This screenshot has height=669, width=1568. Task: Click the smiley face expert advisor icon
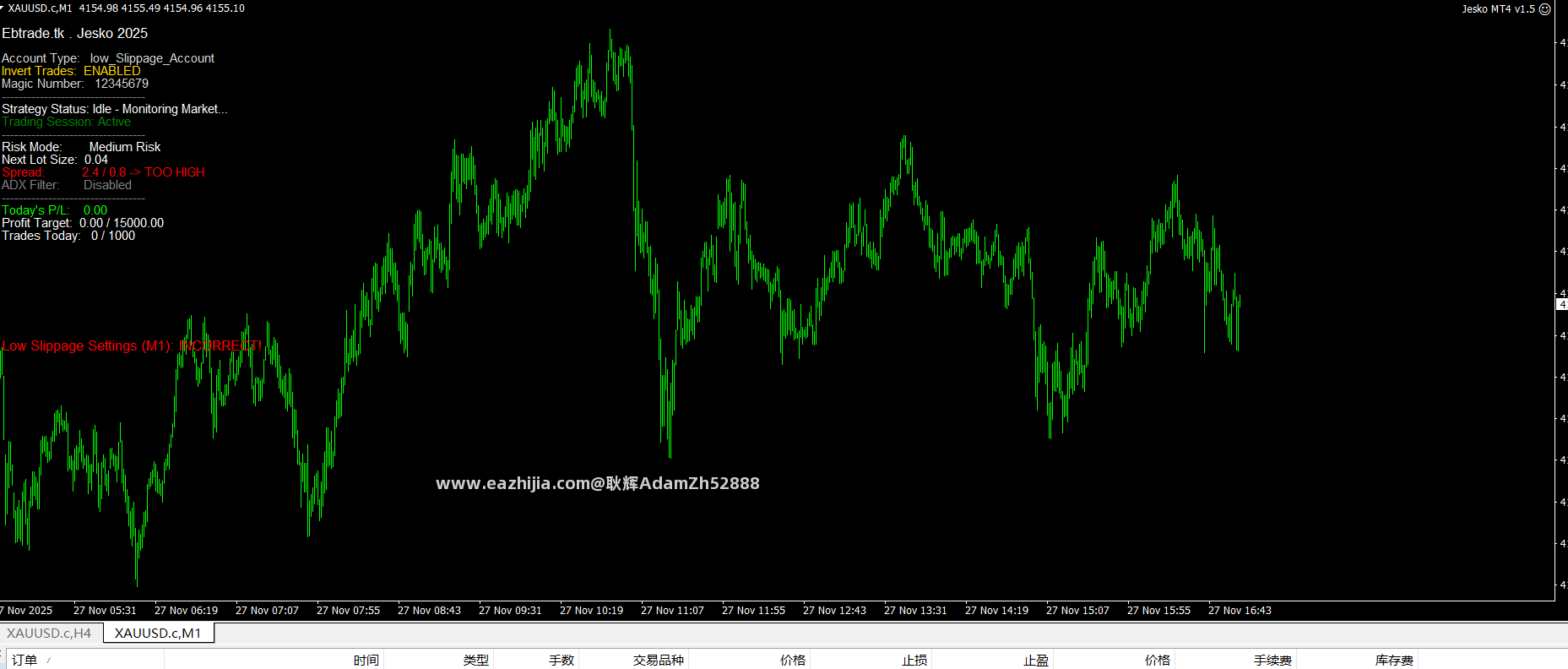pyautogui.click(x=1545, y=9)
